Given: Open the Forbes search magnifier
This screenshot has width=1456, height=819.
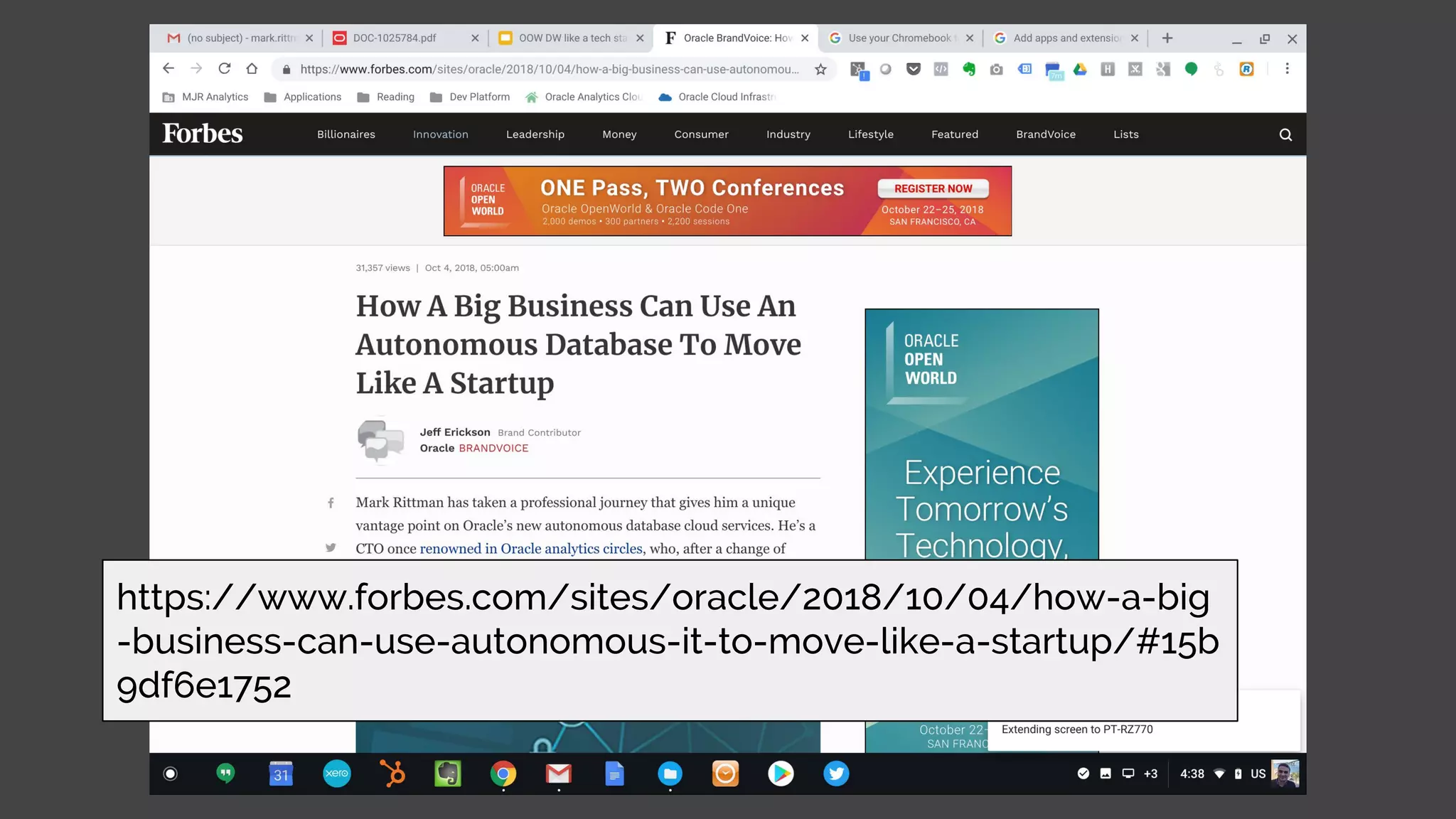Looking at the screenshot, I should coord(1285,134).
